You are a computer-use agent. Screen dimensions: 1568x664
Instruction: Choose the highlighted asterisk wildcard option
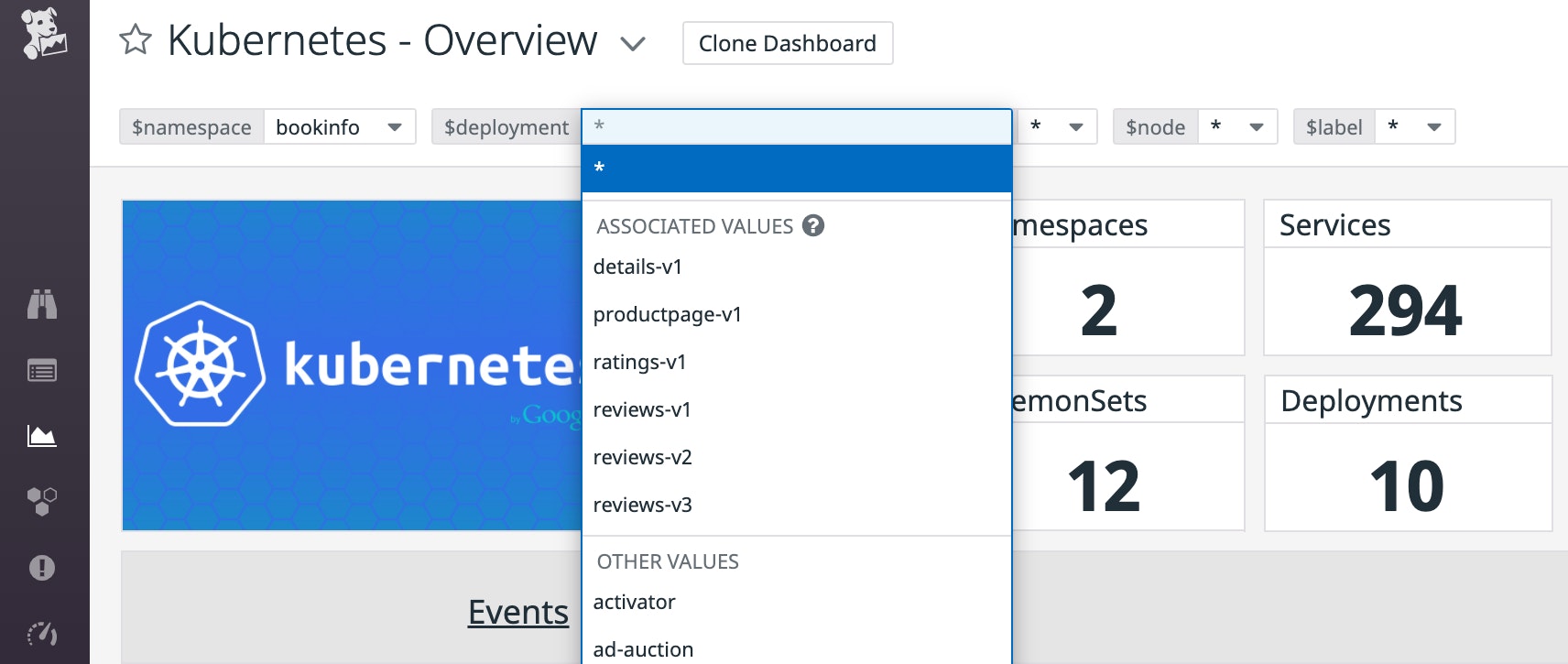[x=797, y=169]
